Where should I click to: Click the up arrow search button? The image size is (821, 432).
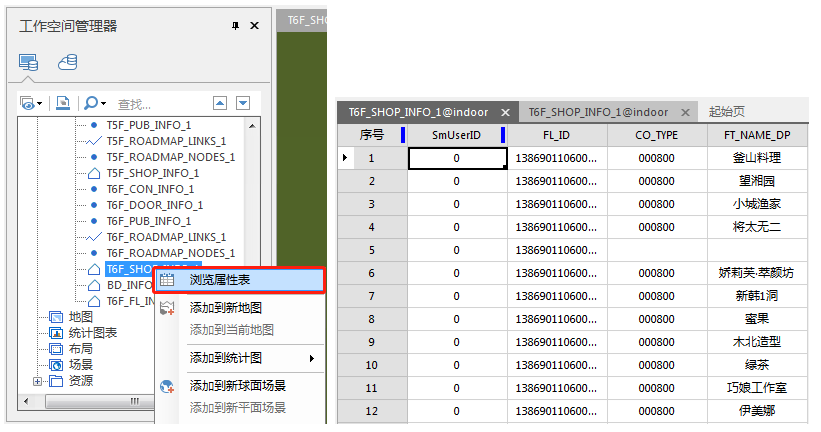(220, 103)
